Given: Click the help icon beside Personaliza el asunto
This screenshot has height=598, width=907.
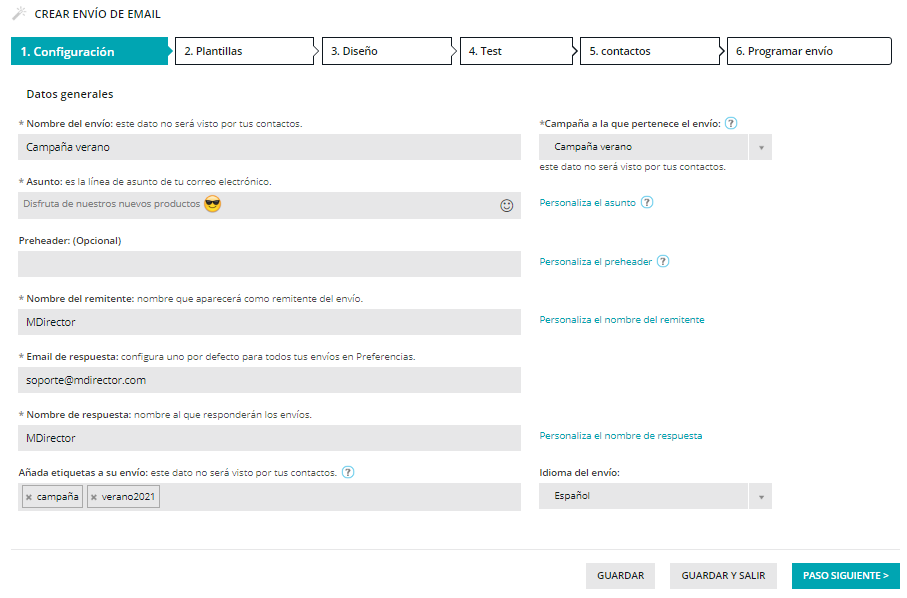Looking at the screenshot, I should [647, 202].
